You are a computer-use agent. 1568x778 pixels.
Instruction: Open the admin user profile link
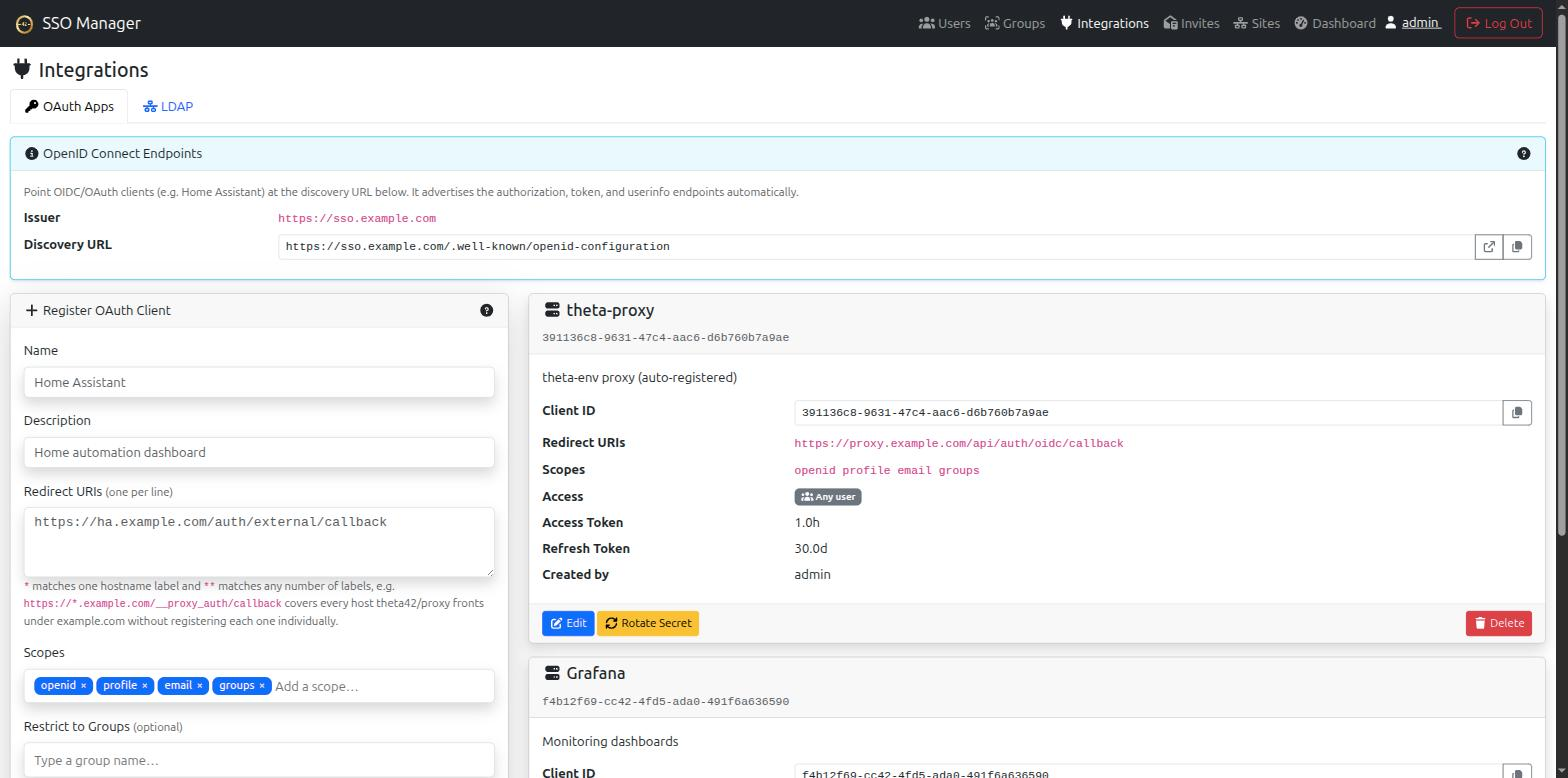1412,23
